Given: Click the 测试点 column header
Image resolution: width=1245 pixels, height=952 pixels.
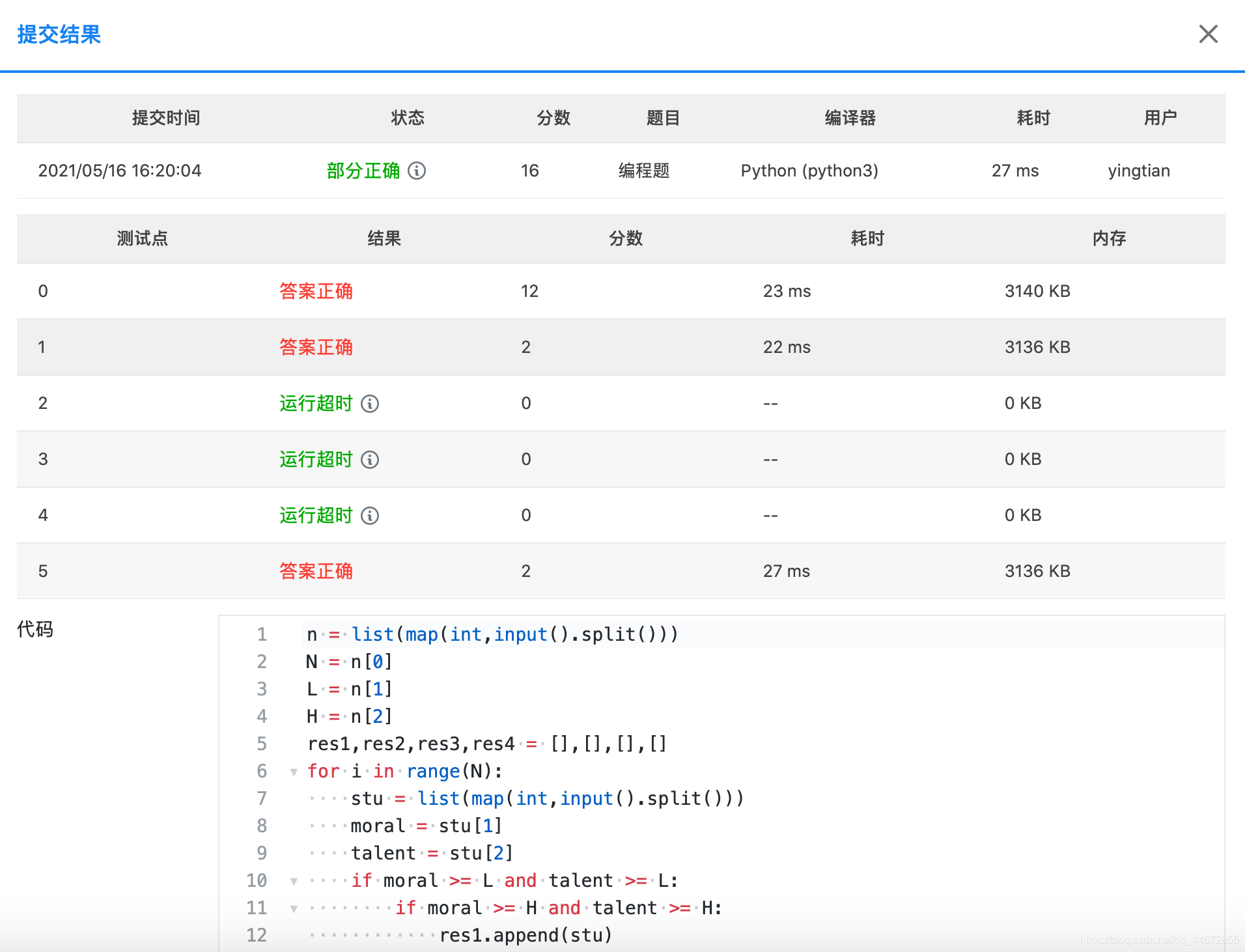Looking at the screenshot, I should pos(143,238).
